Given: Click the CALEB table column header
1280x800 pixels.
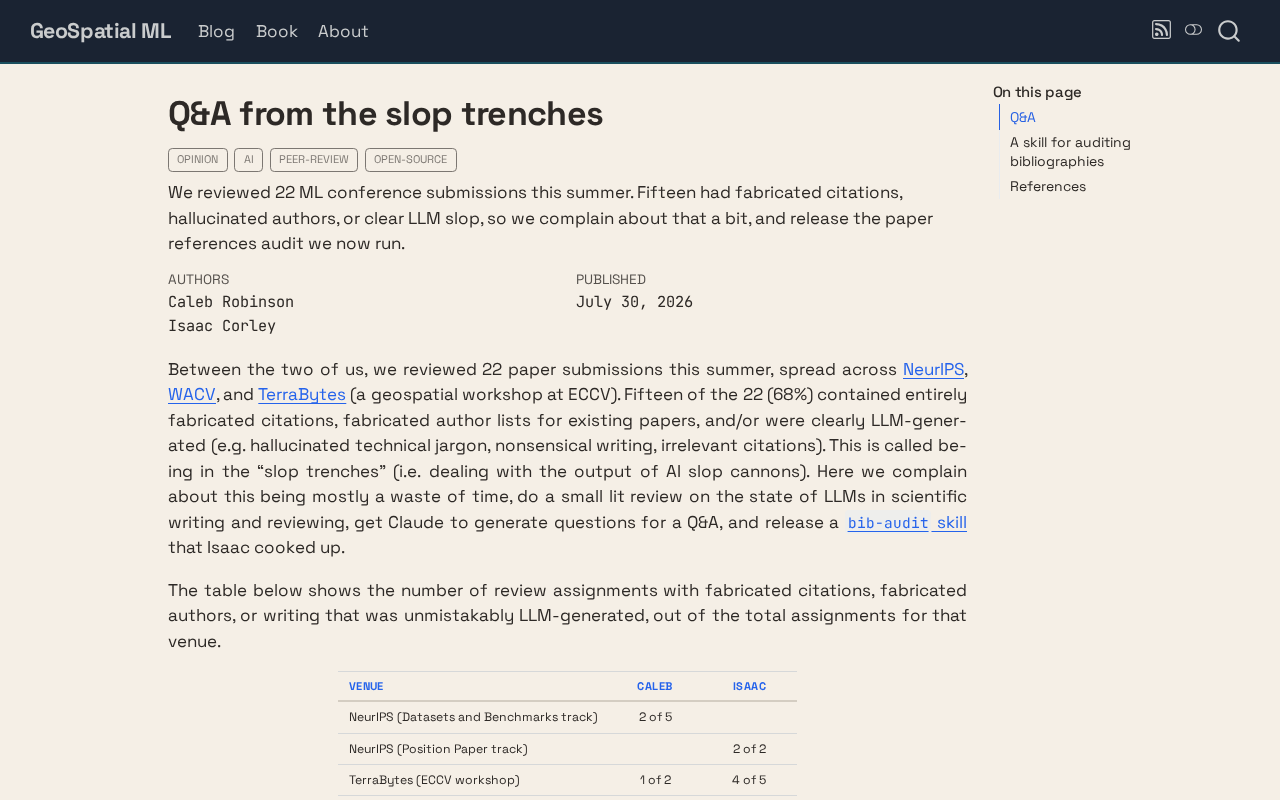Looking at the screenshot, I should click(655, 686).
